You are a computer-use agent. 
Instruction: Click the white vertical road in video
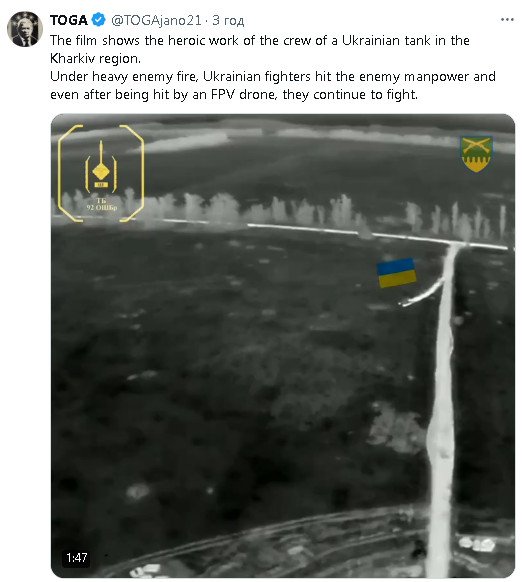pos(442,408)
